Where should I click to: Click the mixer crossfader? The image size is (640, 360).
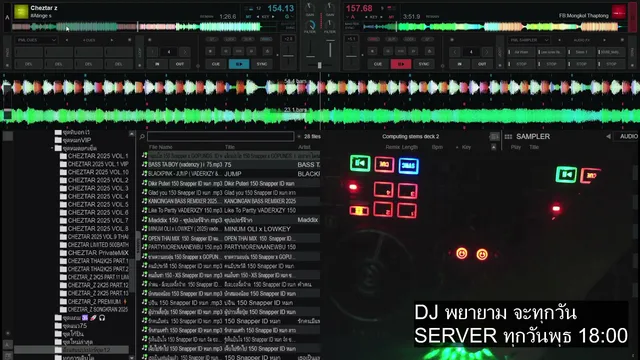point(320,65)
